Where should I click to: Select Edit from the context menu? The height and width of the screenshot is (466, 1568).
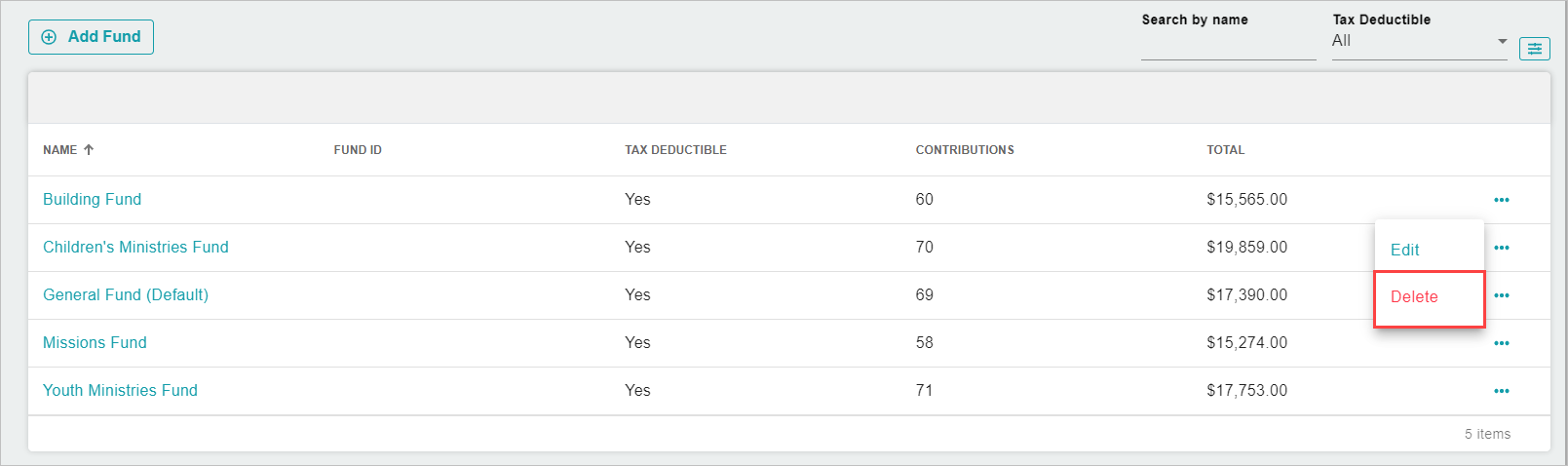(1404, 250)
